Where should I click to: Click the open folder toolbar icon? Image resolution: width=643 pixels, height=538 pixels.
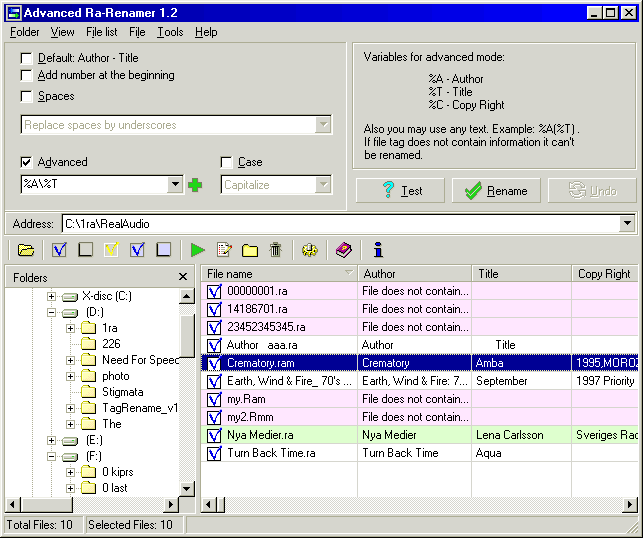point(26,250)
